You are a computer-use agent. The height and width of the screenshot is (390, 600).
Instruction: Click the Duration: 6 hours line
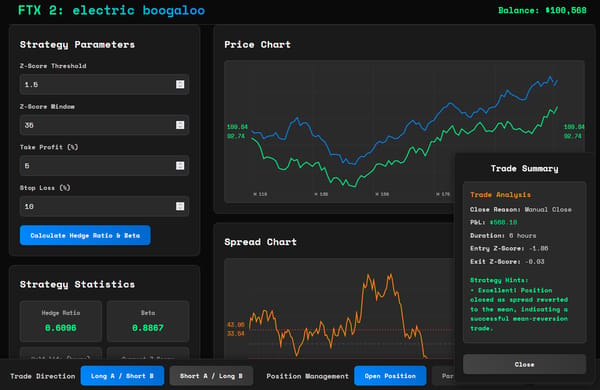coord(503,236)
